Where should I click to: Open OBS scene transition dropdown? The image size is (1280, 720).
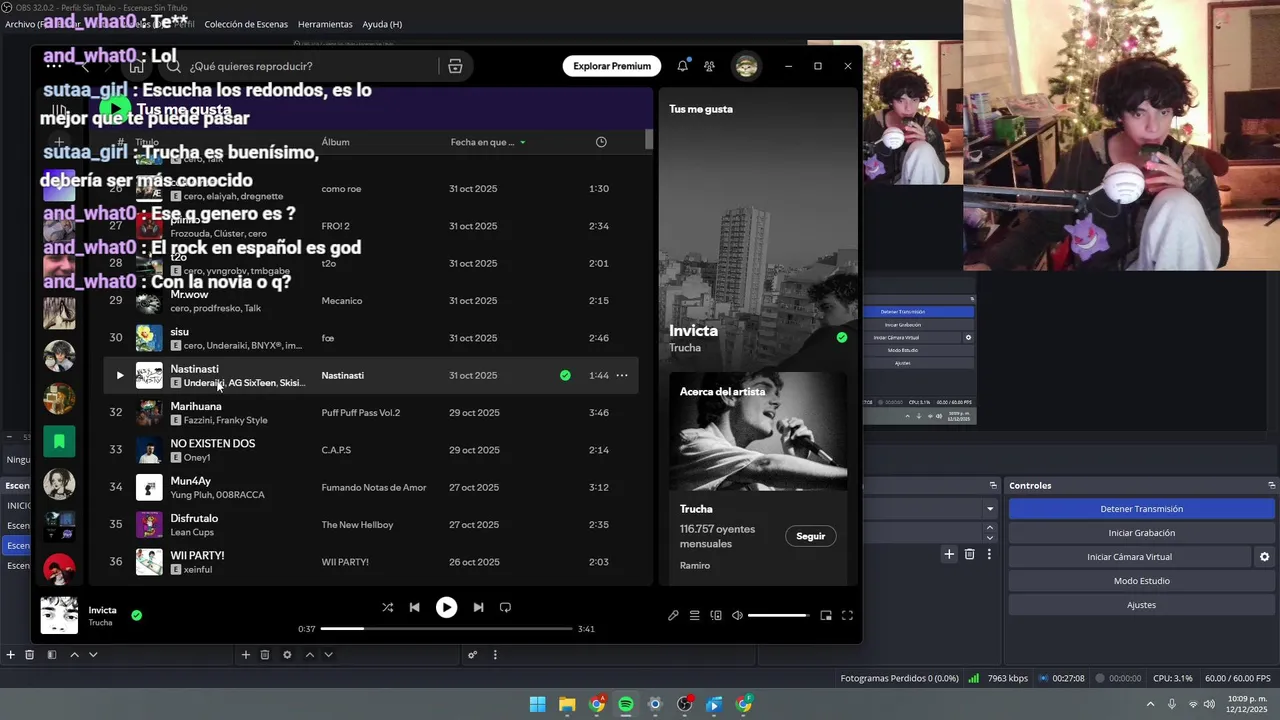990,509
